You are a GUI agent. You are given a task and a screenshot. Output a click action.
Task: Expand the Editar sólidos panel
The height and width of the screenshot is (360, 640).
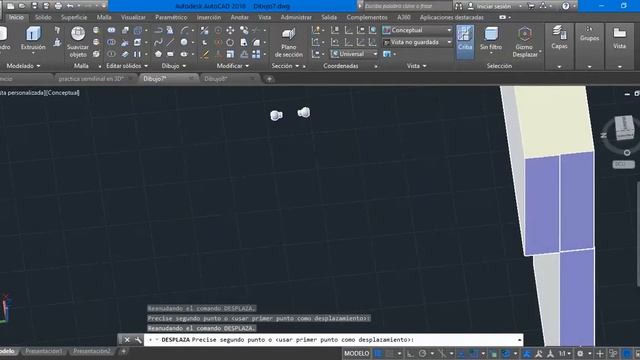[127, 66]
